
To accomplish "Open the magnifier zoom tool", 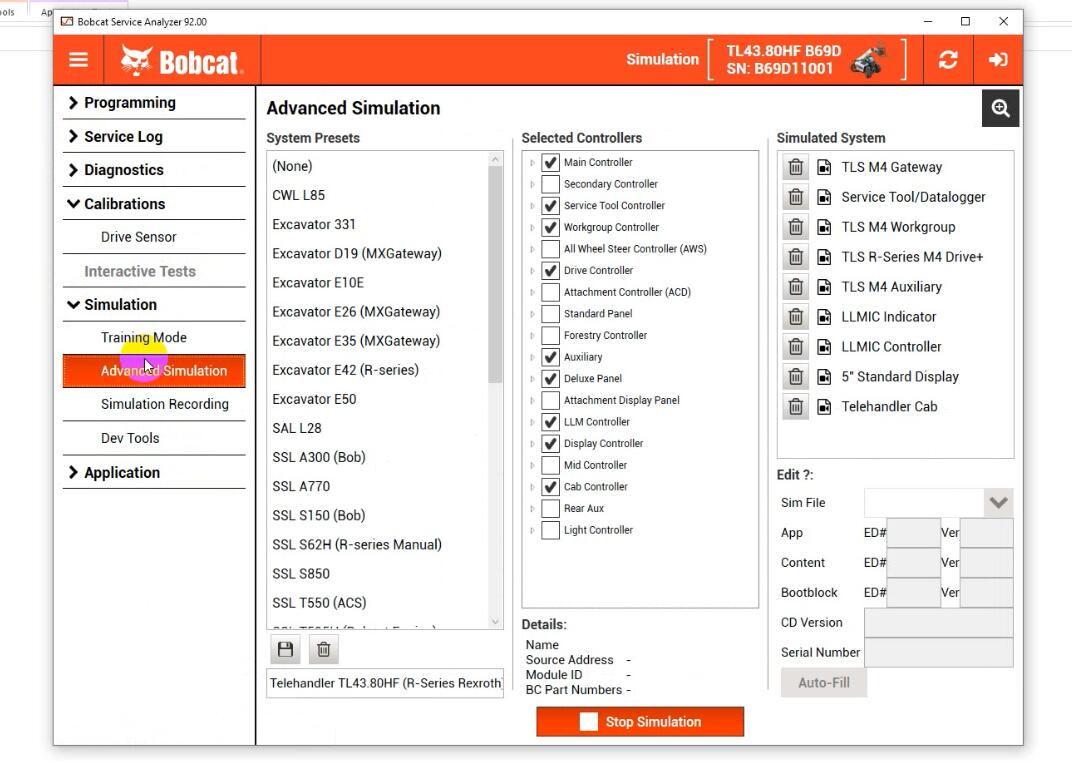I will pos(1000,108).
